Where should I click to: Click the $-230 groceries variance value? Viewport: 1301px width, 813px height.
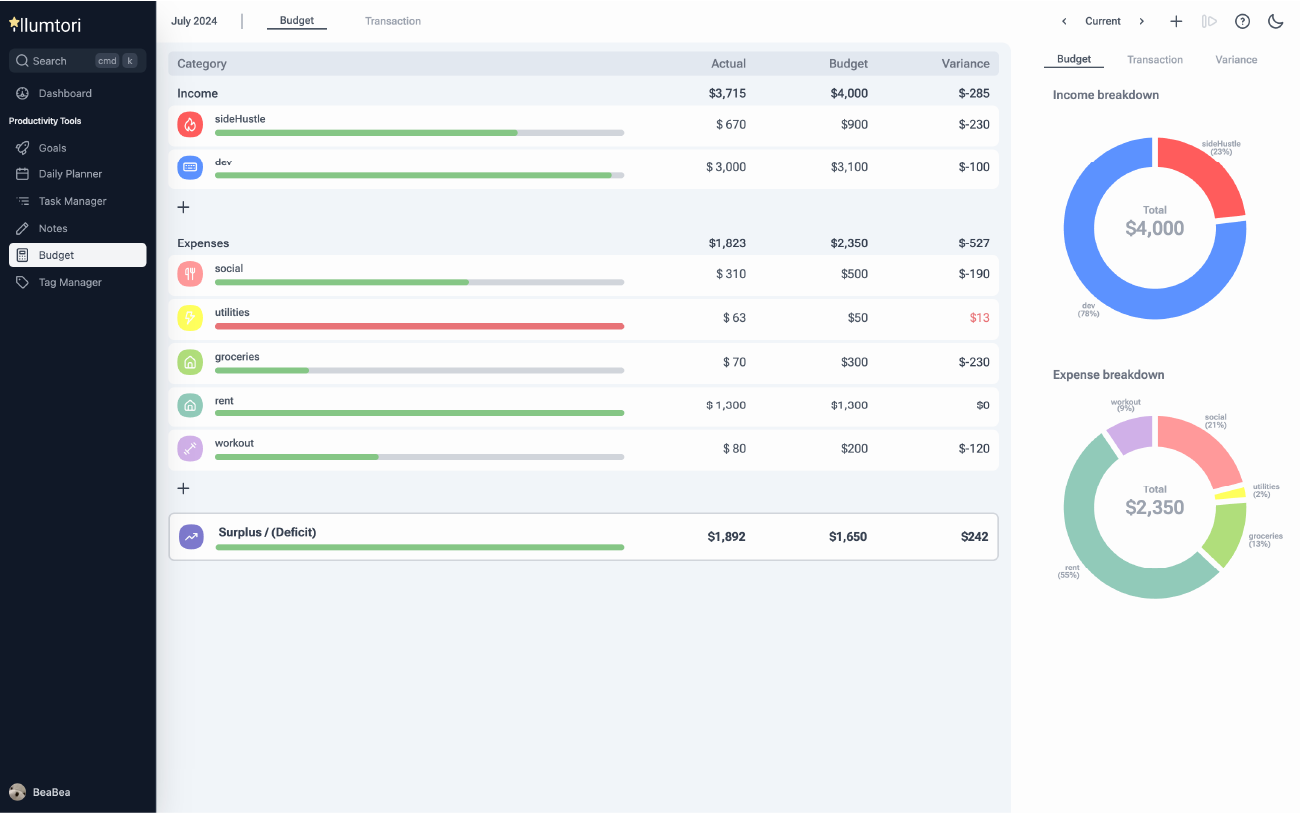point(974,362)
